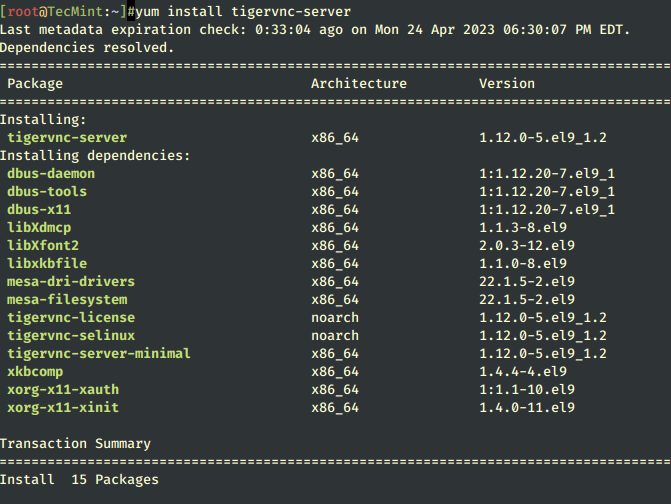The height and width of the screenshot is (504, 671).
Task: Click version 1.1.3-8.el9 of libXdmcp
Action: [x=523, y=228]
